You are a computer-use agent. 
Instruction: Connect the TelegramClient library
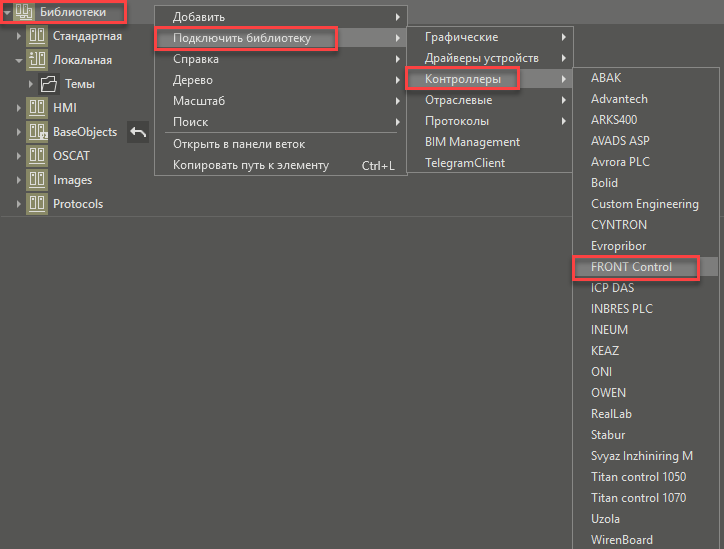[489, 163]
